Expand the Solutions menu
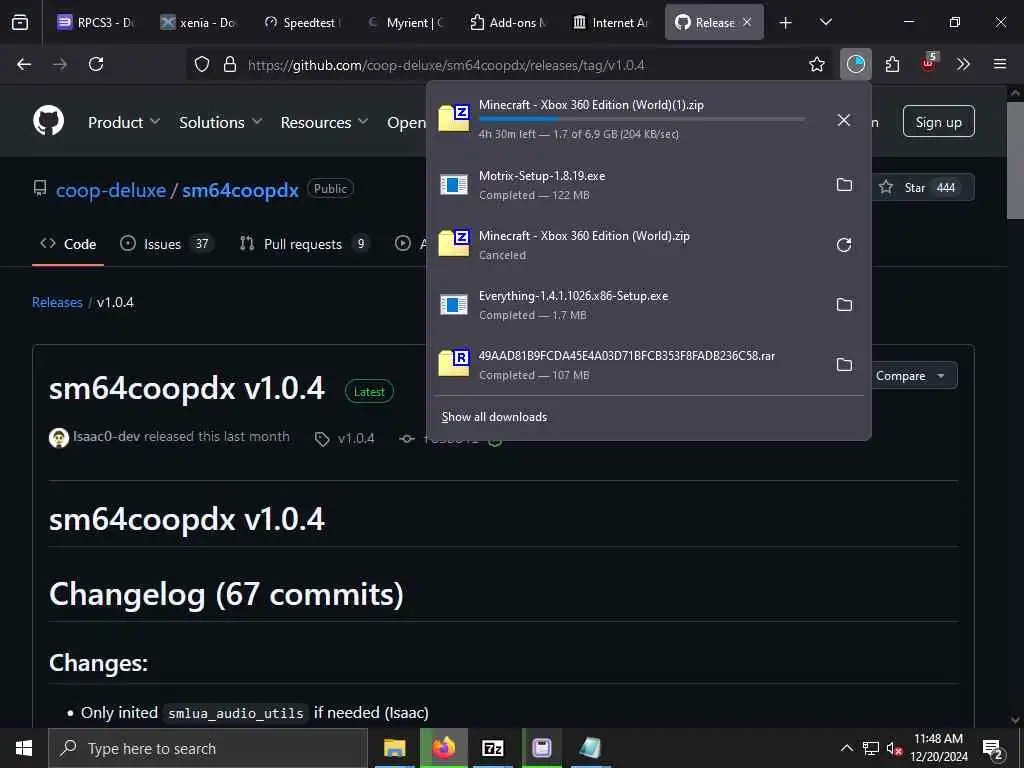This screenshot has height=768, width=1024. (x=220, y=122)
